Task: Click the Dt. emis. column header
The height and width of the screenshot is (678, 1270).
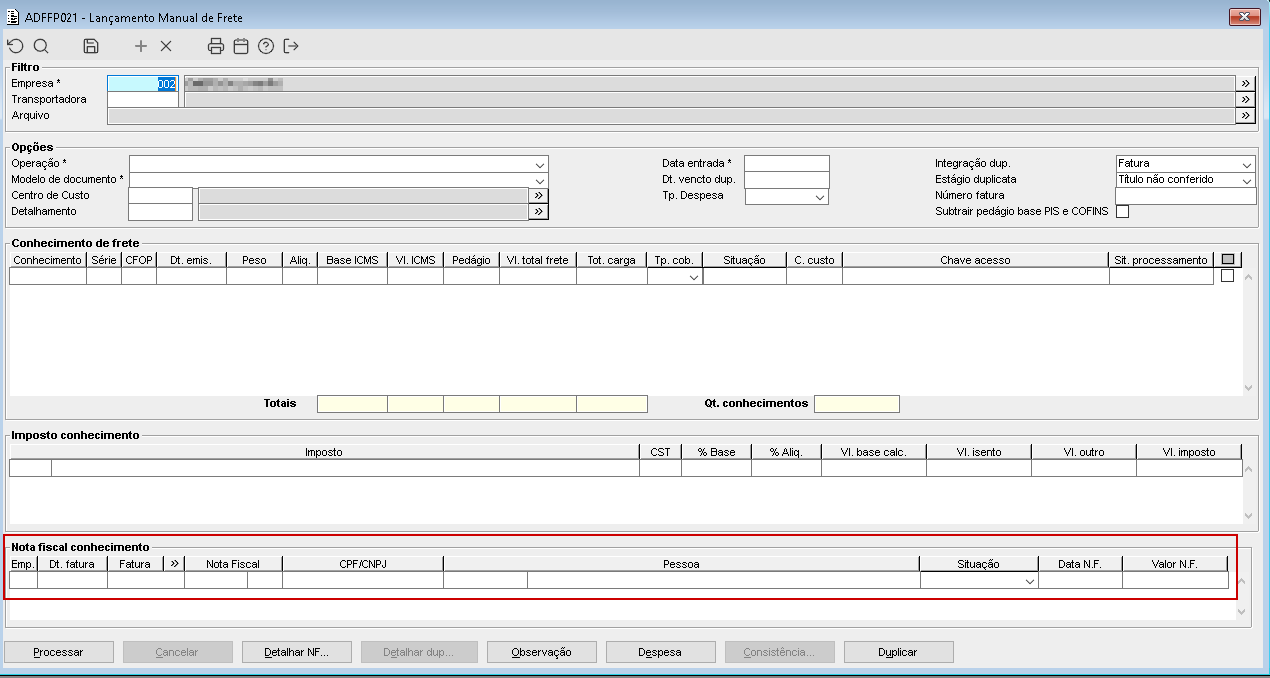Action: click(191, 260)
